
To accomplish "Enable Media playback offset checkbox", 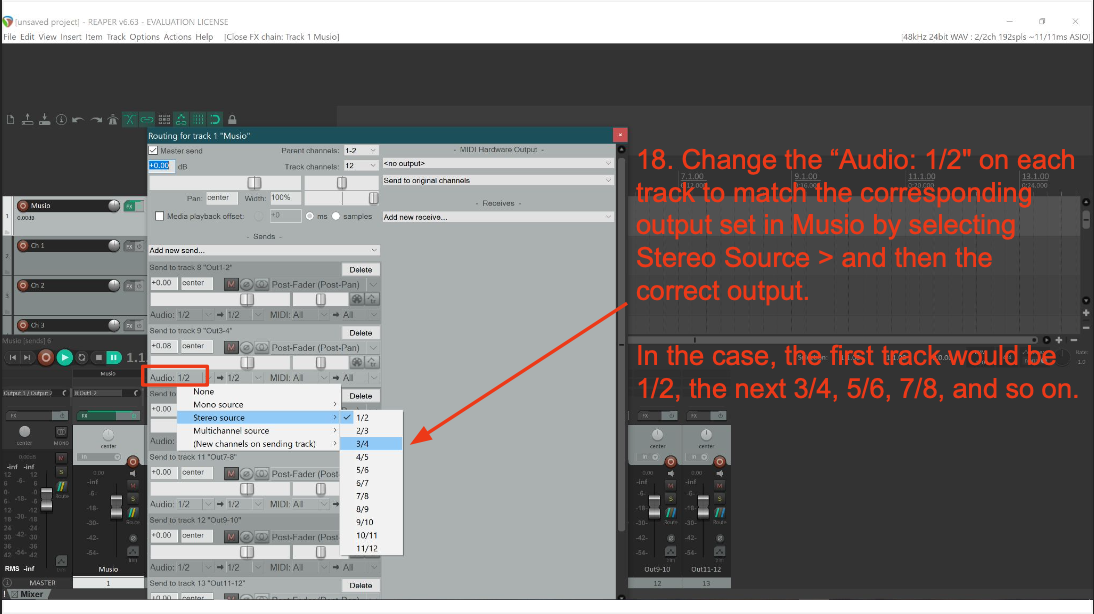I will click(159, 216).
